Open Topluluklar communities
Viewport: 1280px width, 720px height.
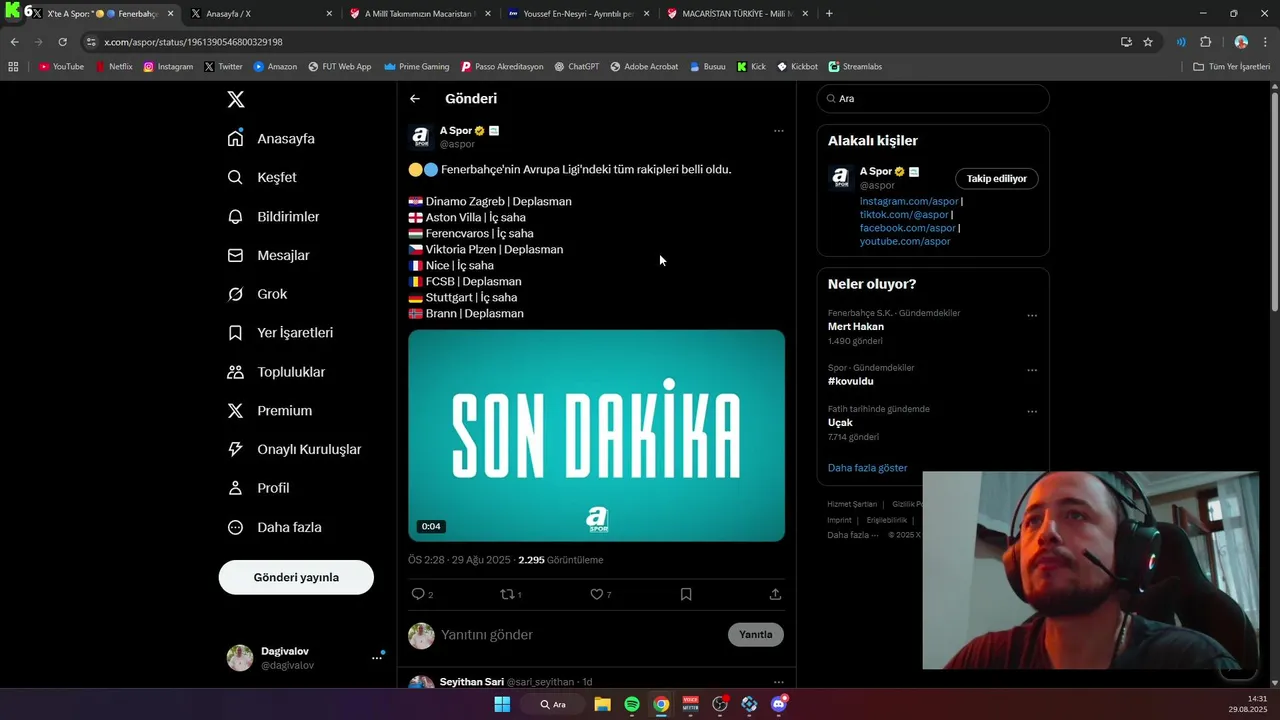[276, 372]
